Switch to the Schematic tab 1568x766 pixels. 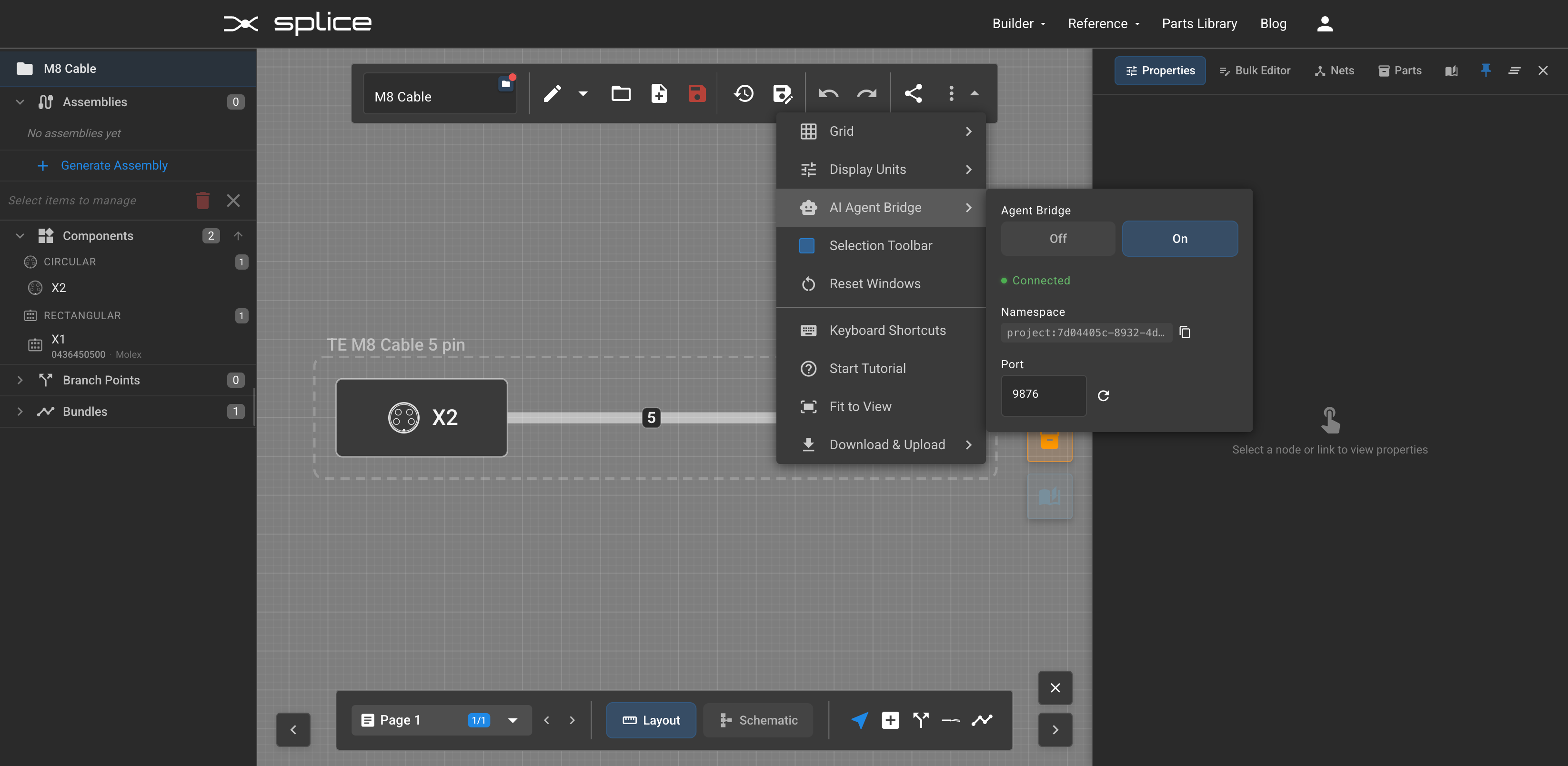pos(758,720)
